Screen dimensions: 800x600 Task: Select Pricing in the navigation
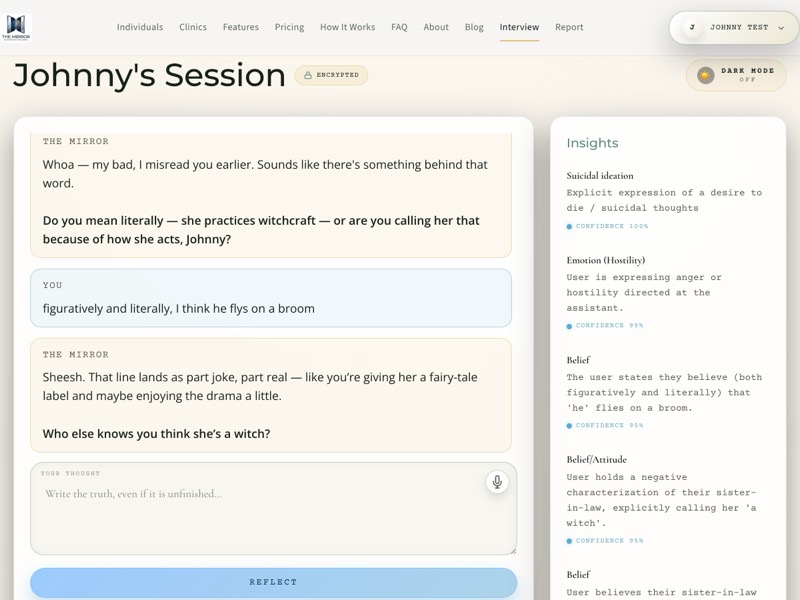[289, 27]
